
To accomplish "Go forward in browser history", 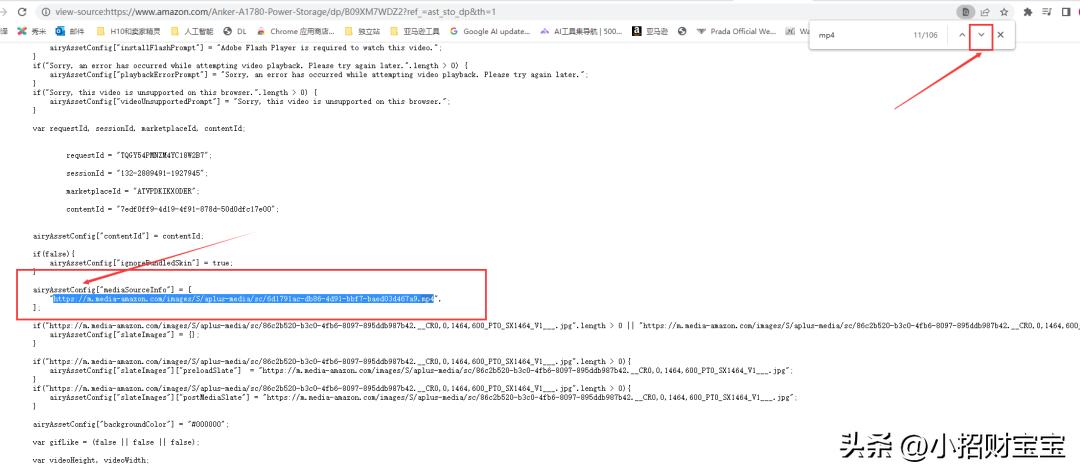I will click(x=3, y=12).
